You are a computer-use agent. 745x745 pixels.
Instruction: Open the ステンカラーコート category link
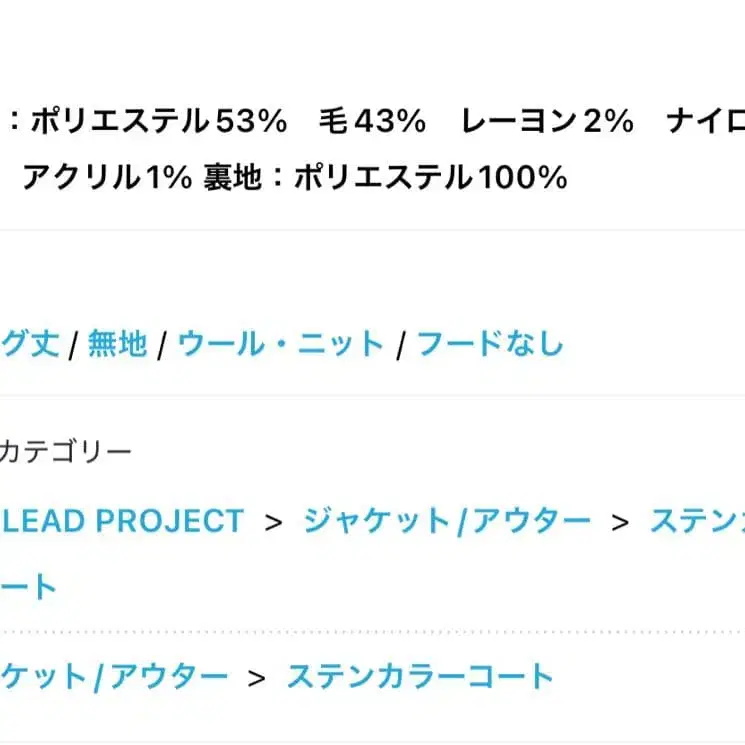click(420, 677)
